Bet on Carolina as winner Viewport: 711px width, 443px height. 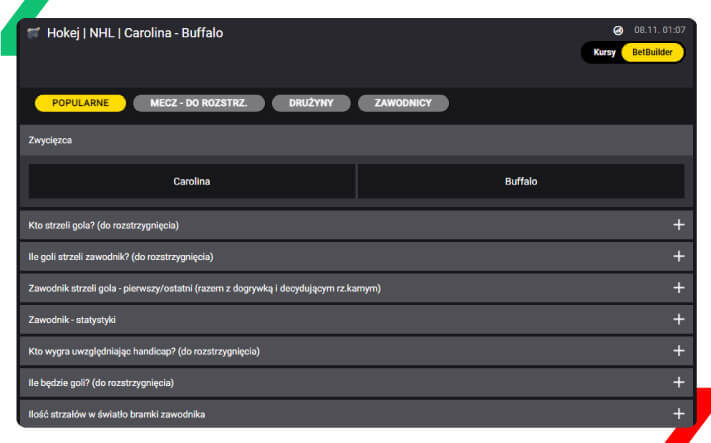click(192, 181)
